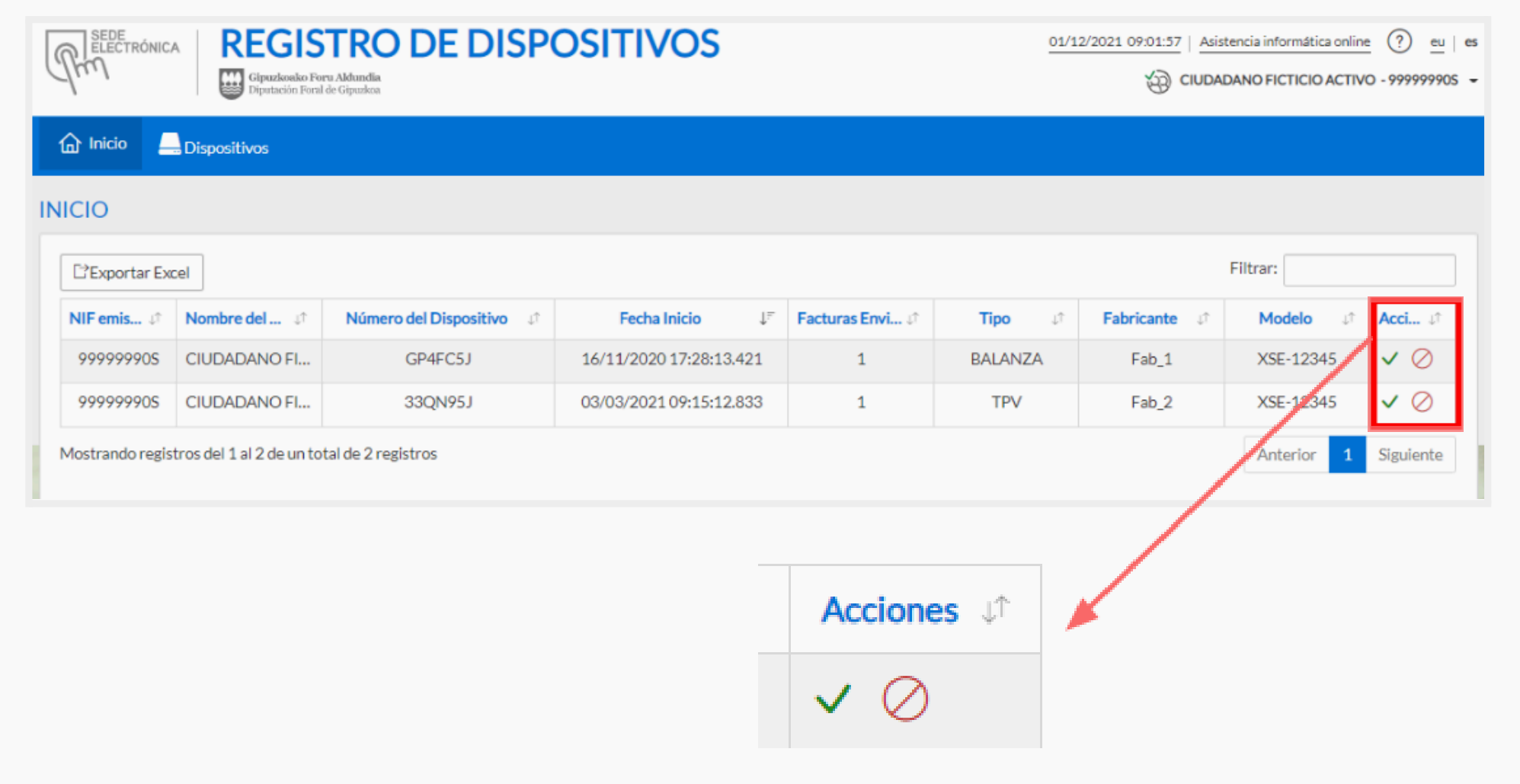Focus the Filtrar input field
1520x784 pixels.
tap(1369, 270)
